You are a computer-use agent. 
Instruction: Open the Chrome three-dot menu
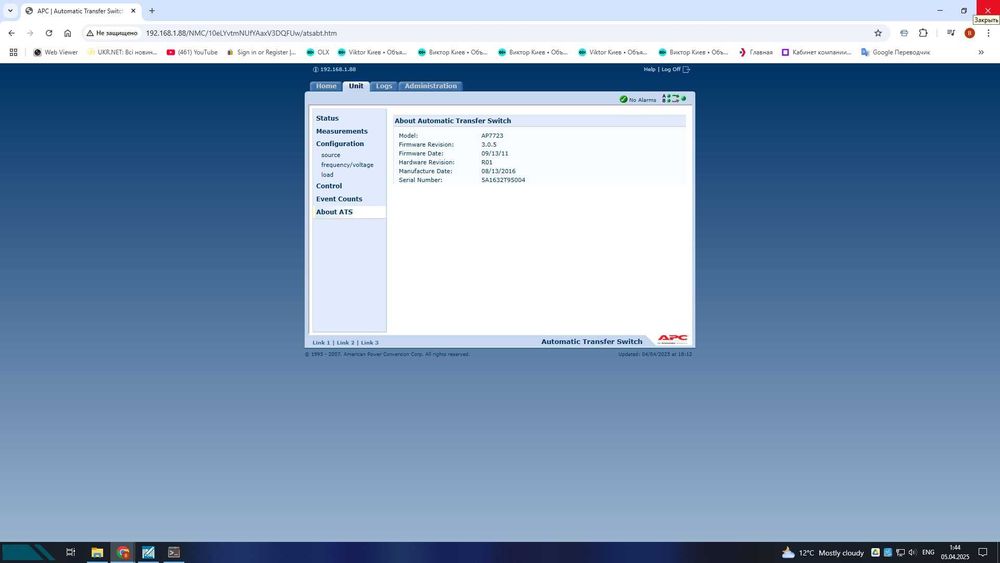989,33
